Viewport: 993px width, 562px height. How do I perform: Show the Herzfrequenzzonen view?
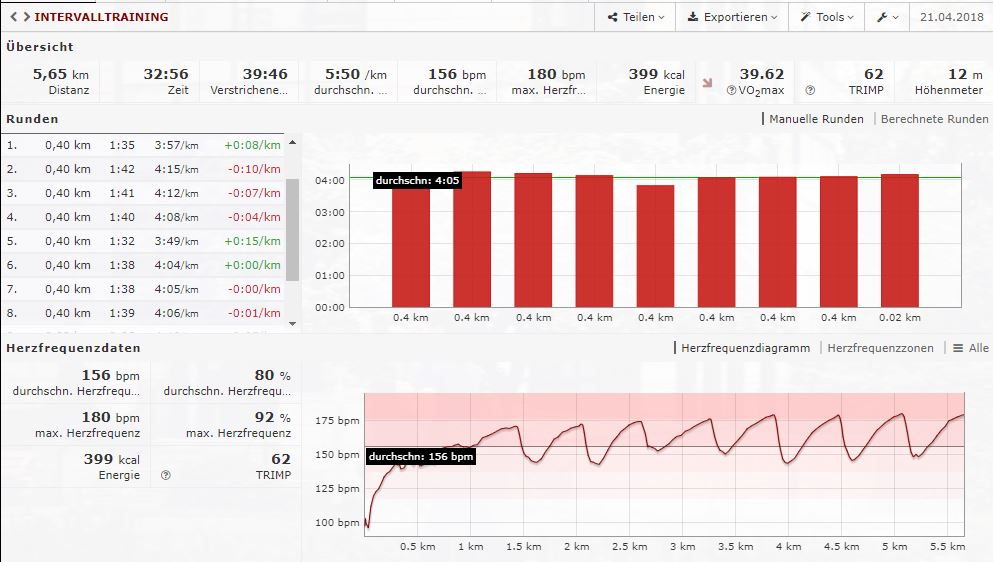click(x=880, y=348)
